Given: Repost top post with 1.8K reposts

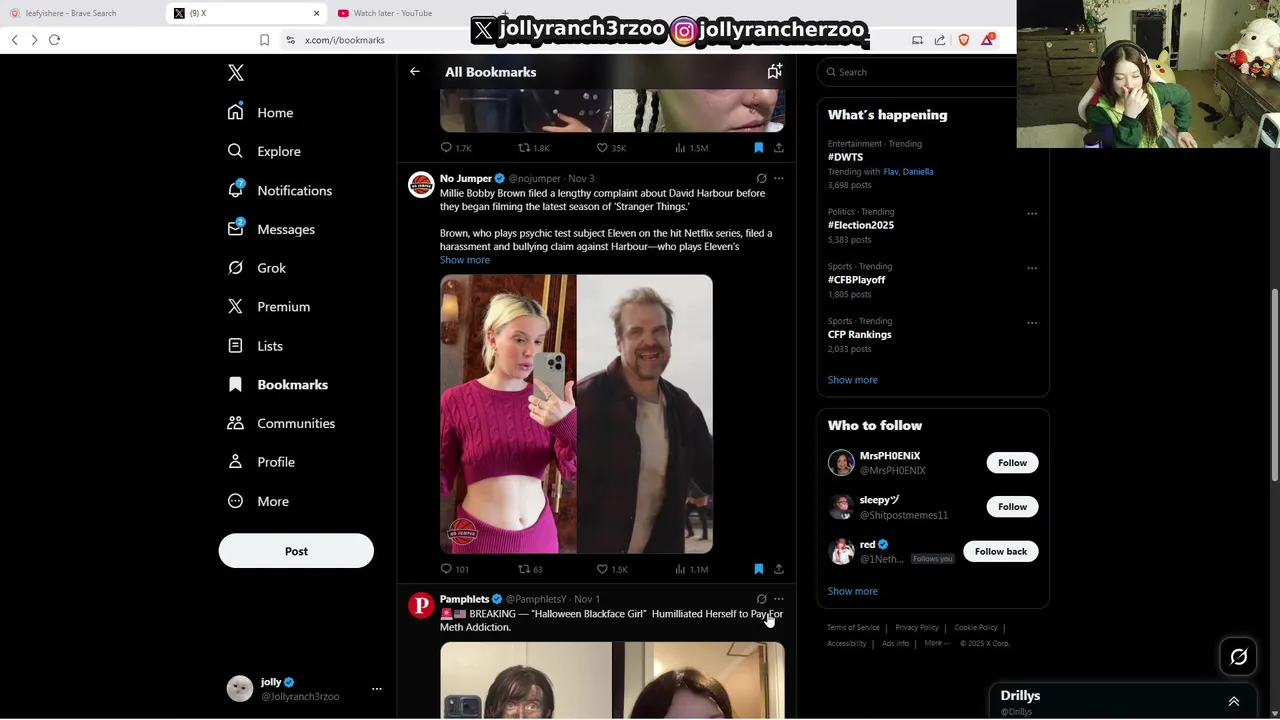Looking at the screenshot, I should click(533, 148).
